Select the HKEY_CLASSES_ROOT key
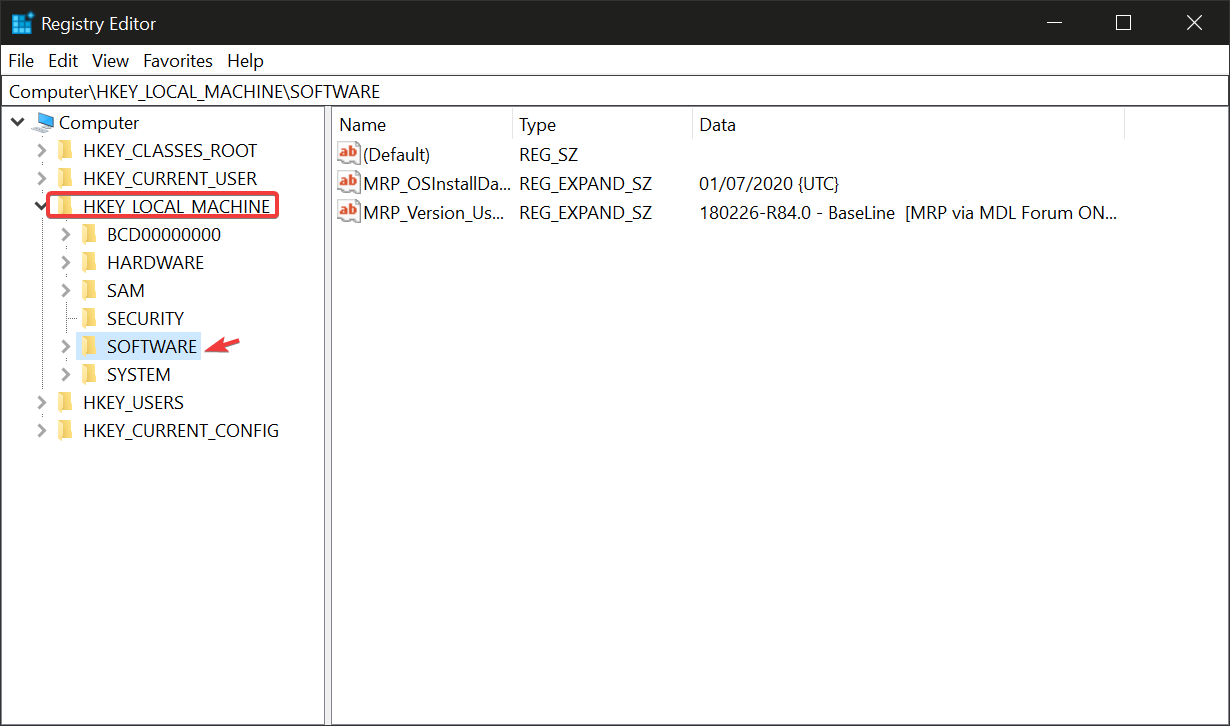The height and width of the screenshot is (726, 1230). [170, 151]
